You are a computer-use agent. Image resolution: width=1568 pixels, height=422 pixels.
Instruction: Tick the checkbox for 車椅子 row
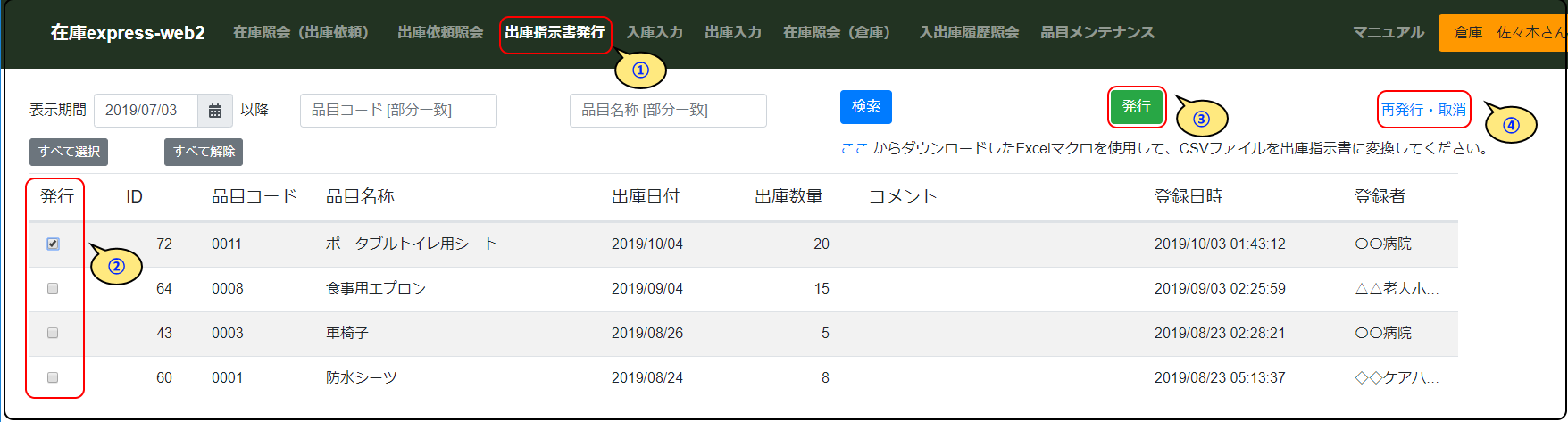(x=53, y=333)
